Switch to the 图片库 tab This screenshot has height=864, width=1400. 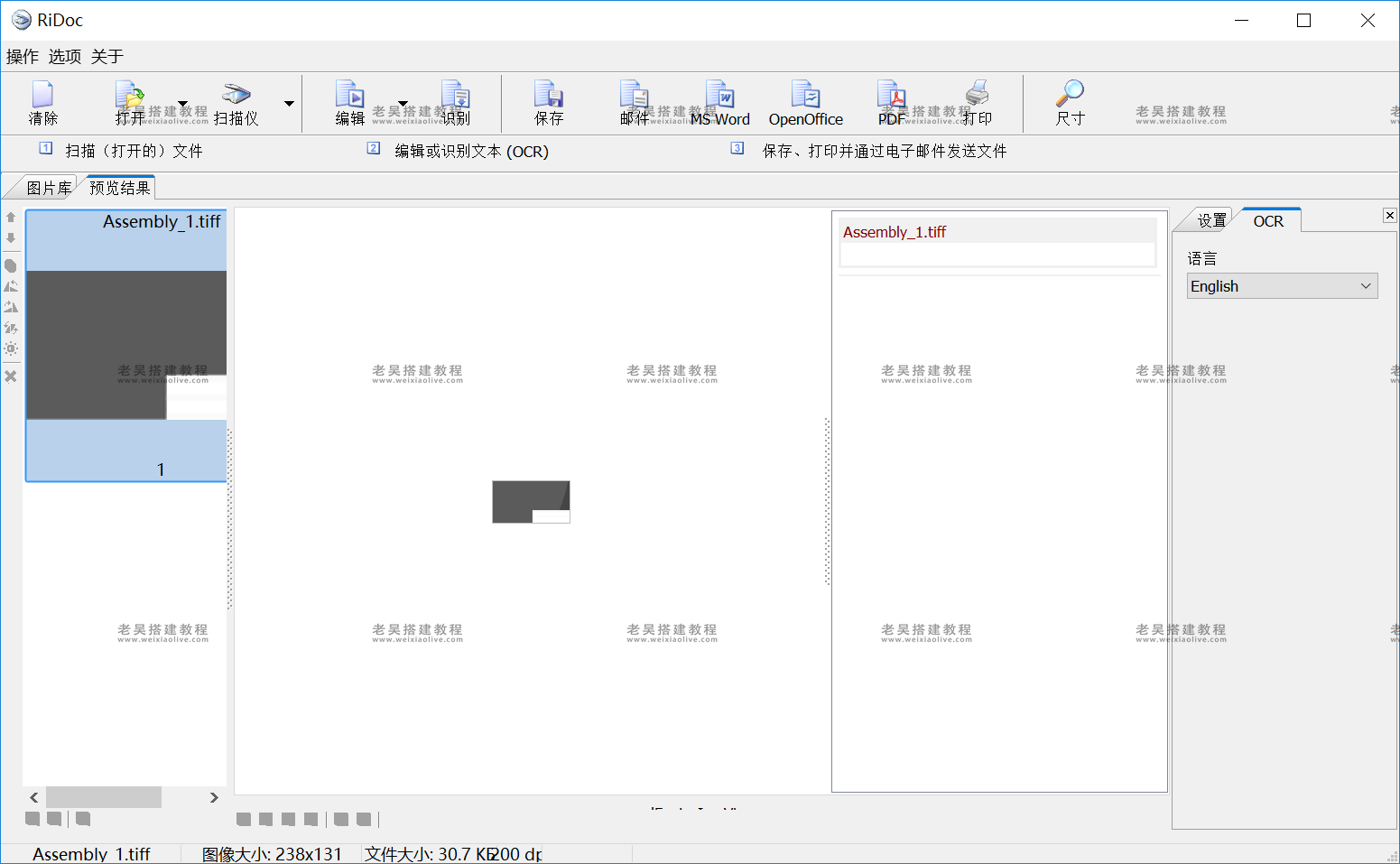pos(48,187)
